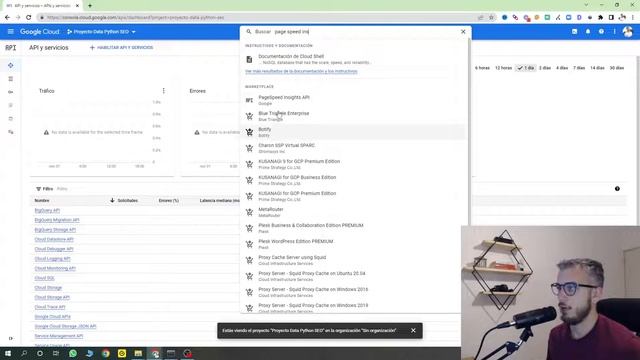Open BigQuery Migration API link
This screenshot has width=640, height=360.
pos(57,220)
